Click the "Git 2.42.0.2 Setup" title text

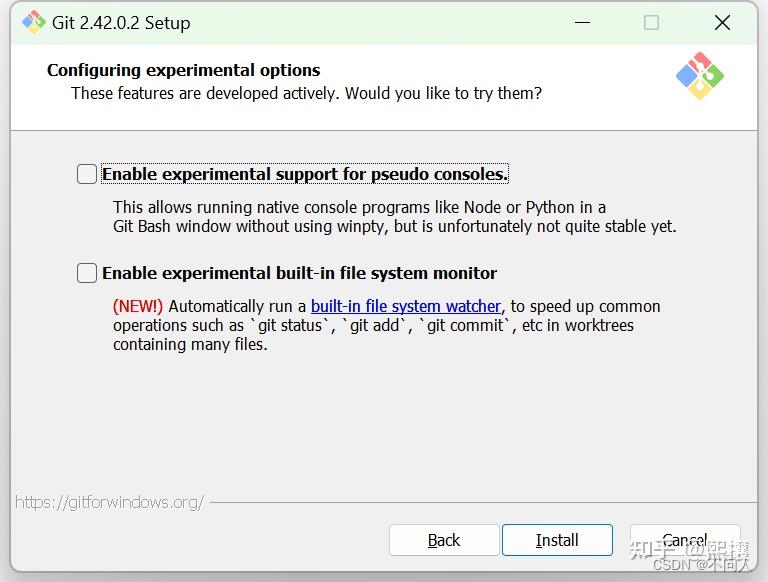(x=121, y=22)
